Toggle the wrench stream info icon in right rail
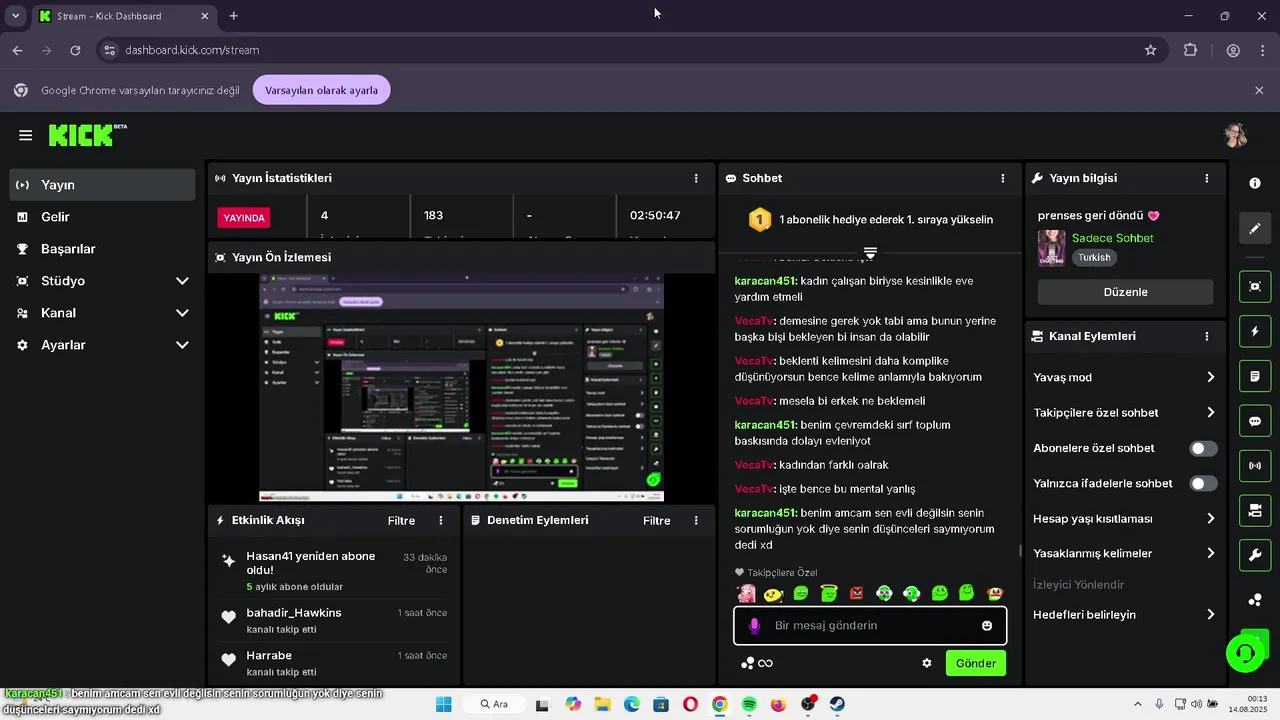Viewport: 1280px width, 720px height. (1255, 556)
